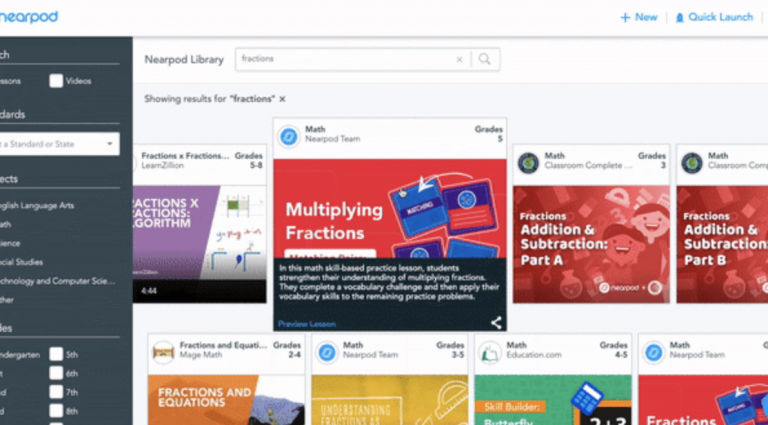Open Addition & Subtraction Part B thumbnail
The image size is (768, 425).
pyautogui.click(x=722, y=244)
